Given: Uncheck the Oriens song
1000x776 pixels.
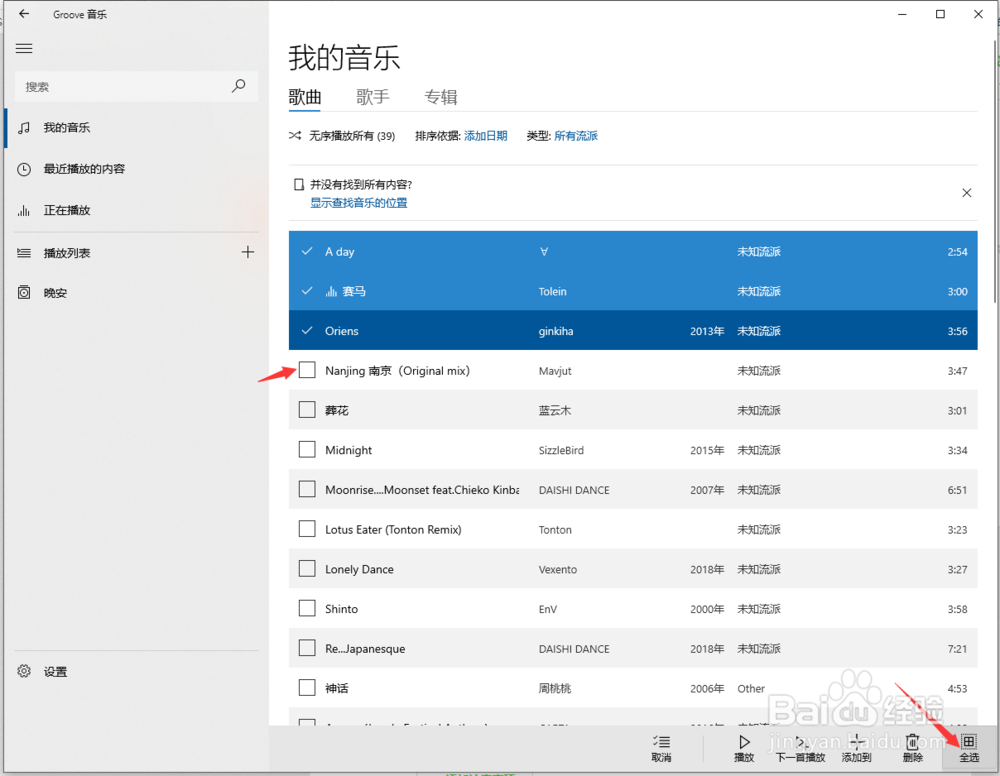Looking at the screenshot, I should 307,330.
